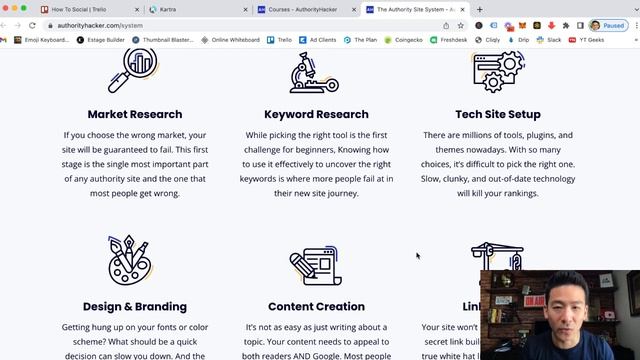Image resolution: width=640 pixels, height=360 pixels.
Task: Click the Design & Branding heading
Action: click(135, 307)
